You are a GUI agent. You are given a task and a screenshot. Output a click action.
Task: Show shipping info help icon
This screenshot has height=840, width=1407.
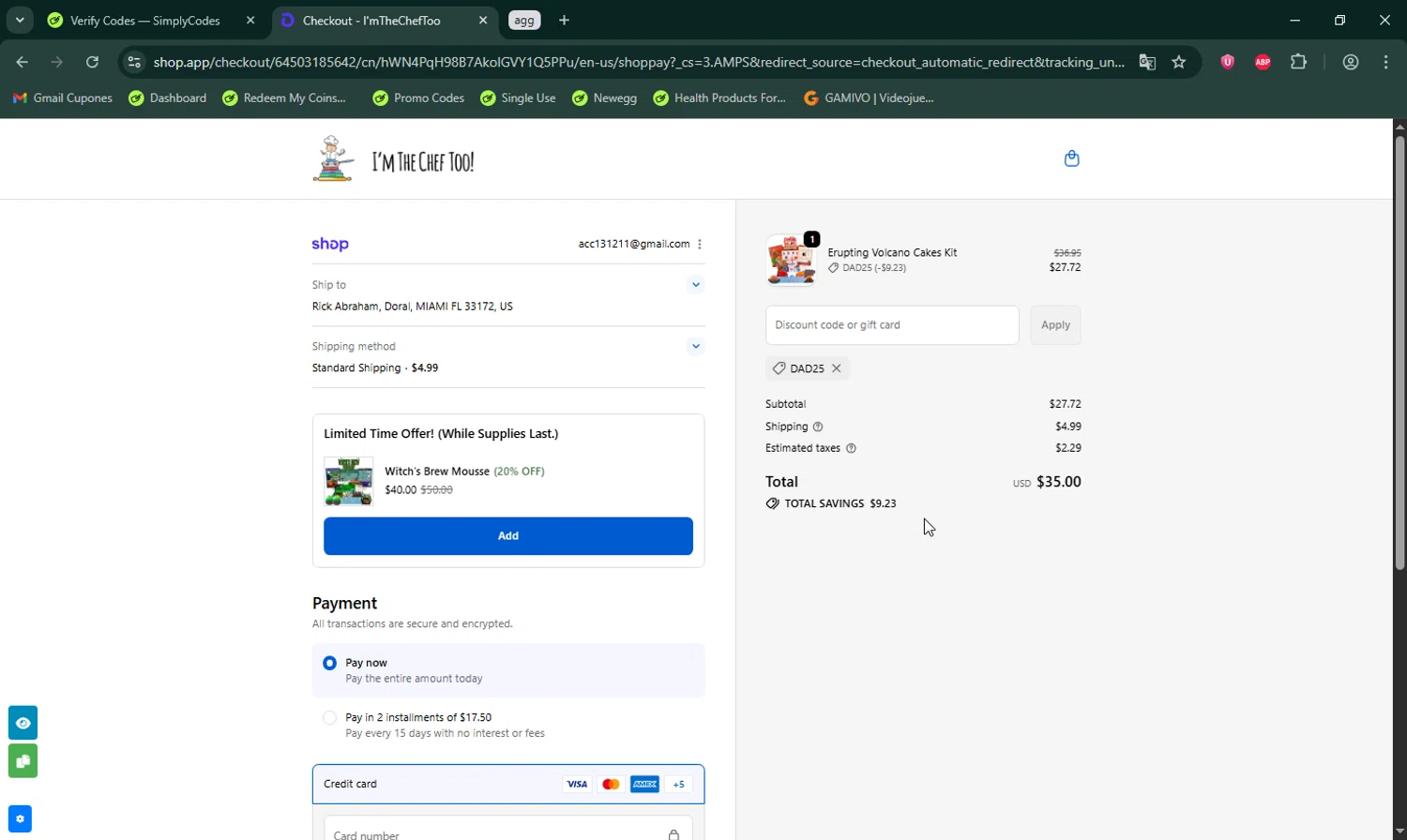click(818, 427)
